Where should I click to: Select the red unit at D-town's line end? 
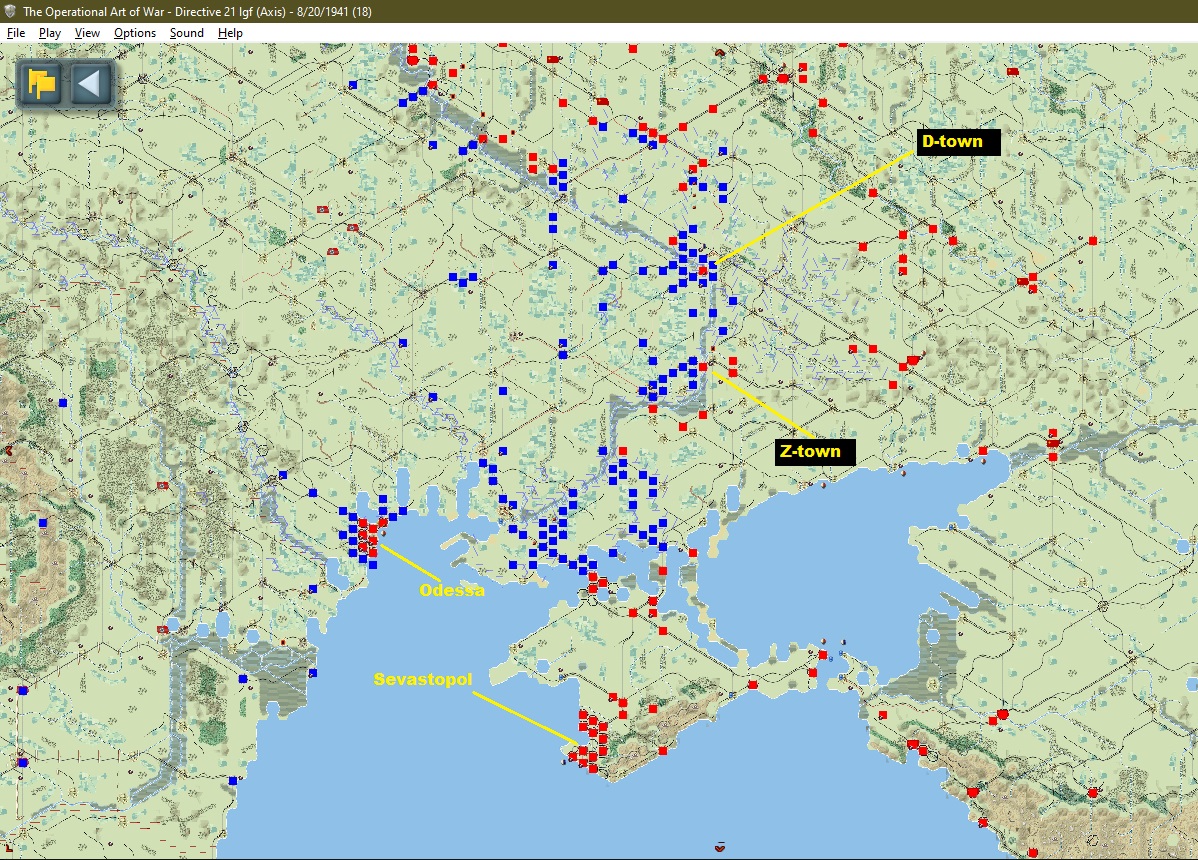(703, 270)
